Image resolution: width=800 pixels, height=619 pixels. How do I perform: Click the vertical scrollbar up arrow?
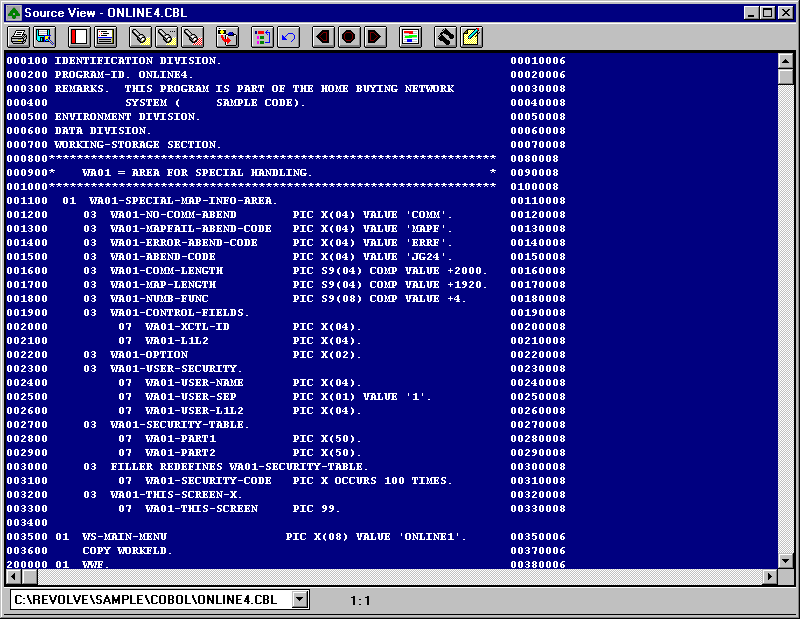pos(785,61)
